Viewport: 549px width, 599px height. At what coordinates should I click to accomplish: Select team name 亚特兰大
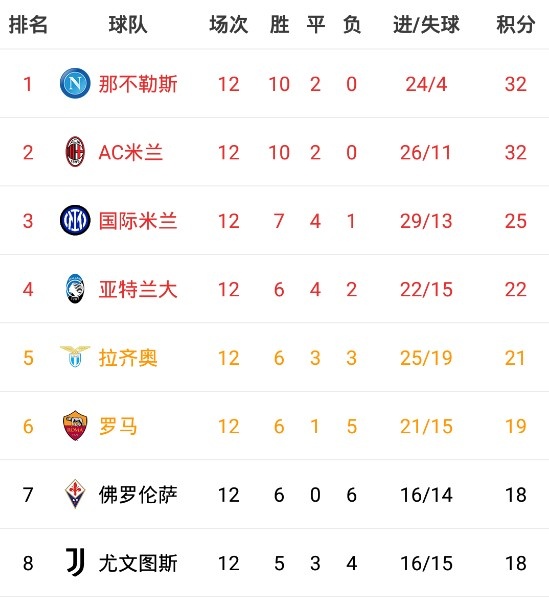click(138, 289)
